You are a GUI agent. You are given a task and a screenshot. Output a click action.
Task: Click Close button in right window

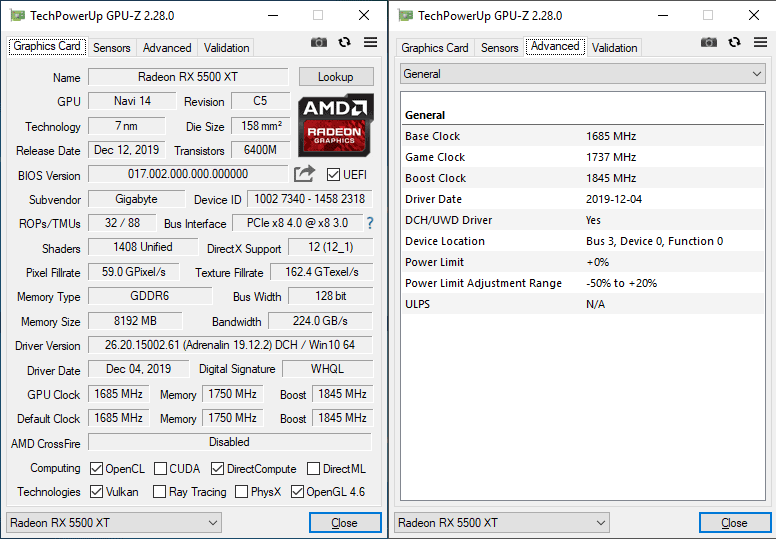(735, 523)
